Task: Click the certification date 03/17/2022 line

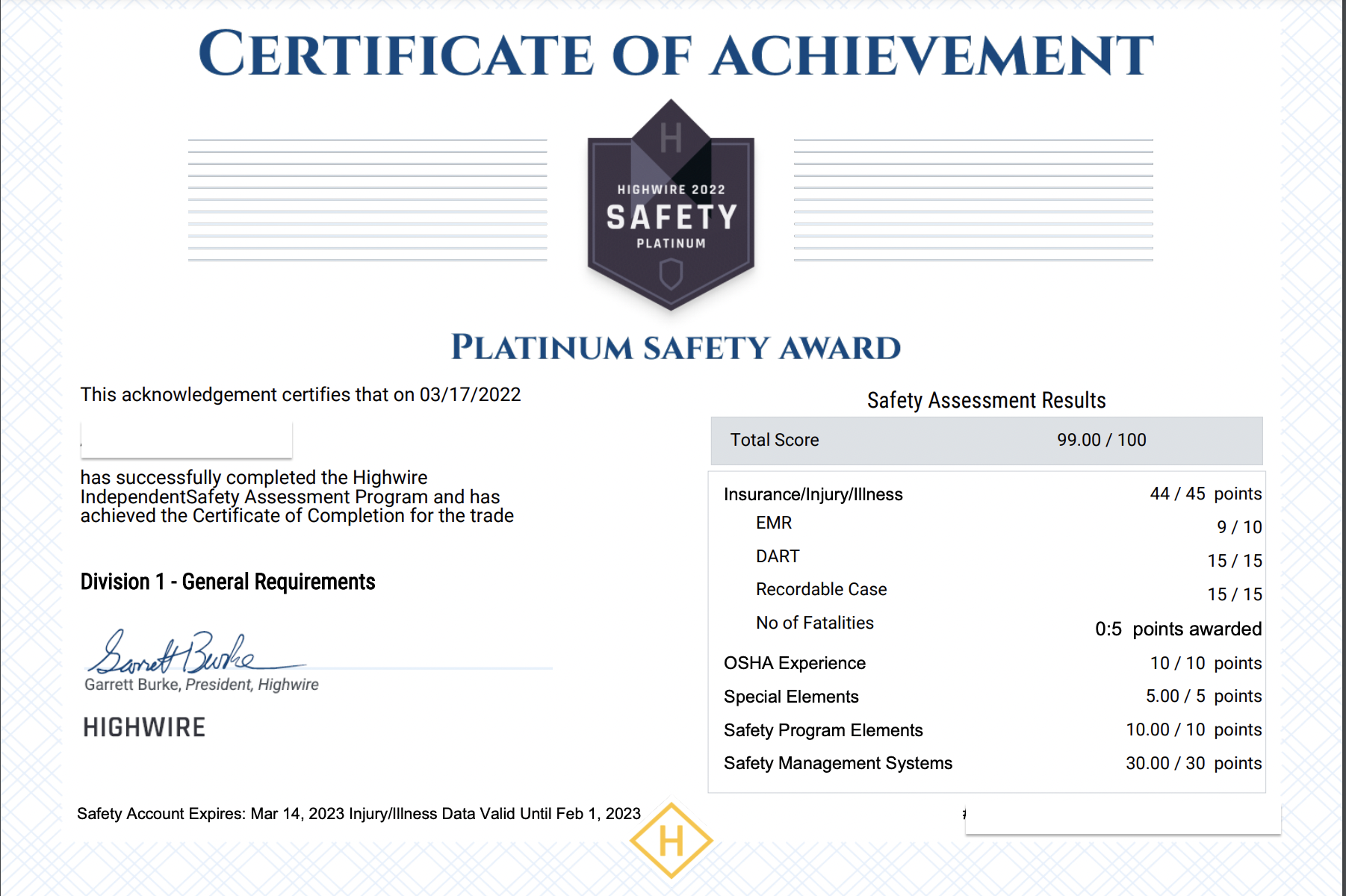Action: pos(300,394)
